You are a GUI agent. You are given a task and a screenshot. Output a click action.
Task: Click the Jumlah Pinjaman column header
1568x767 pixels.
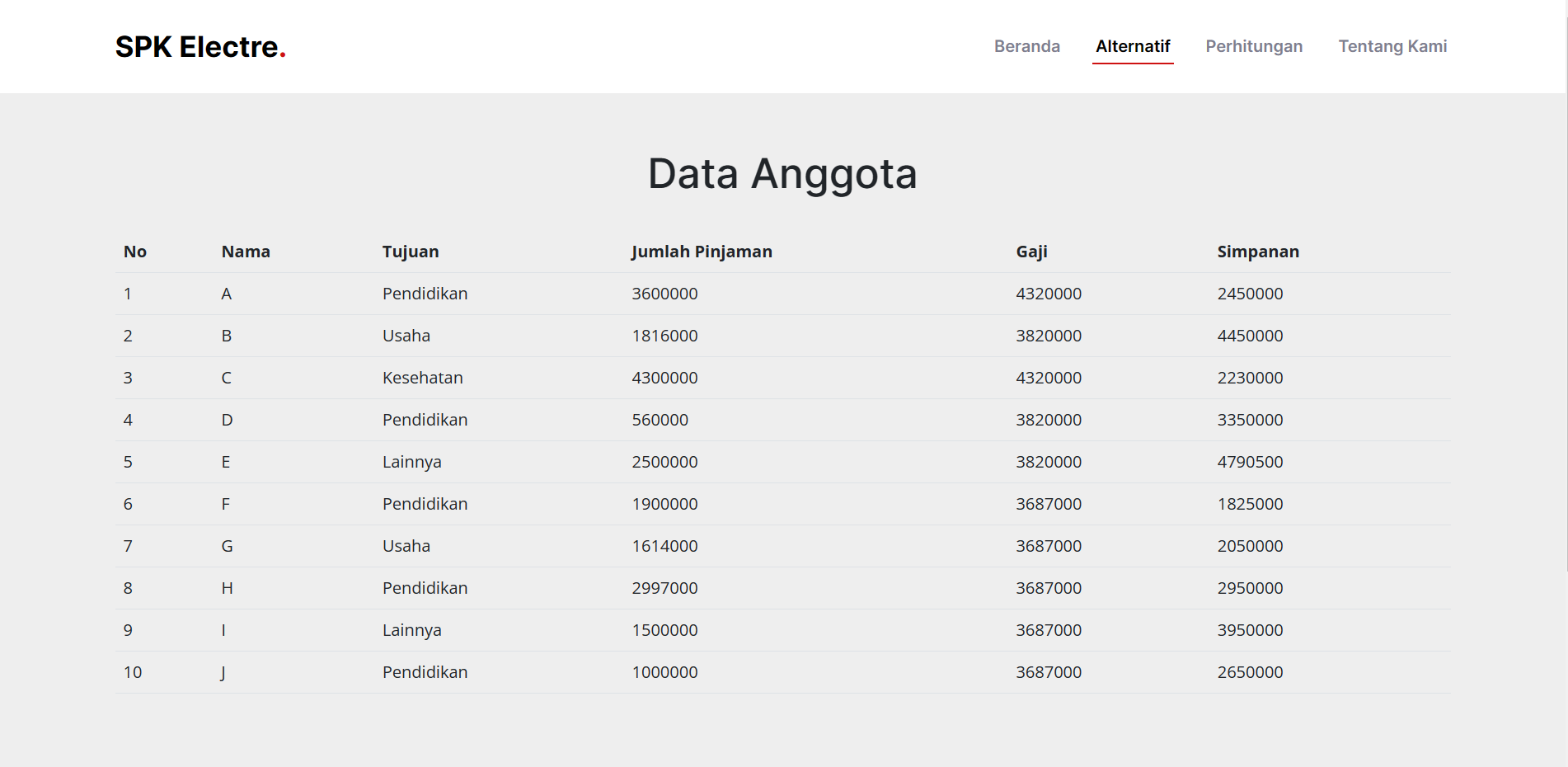point(702,252)
